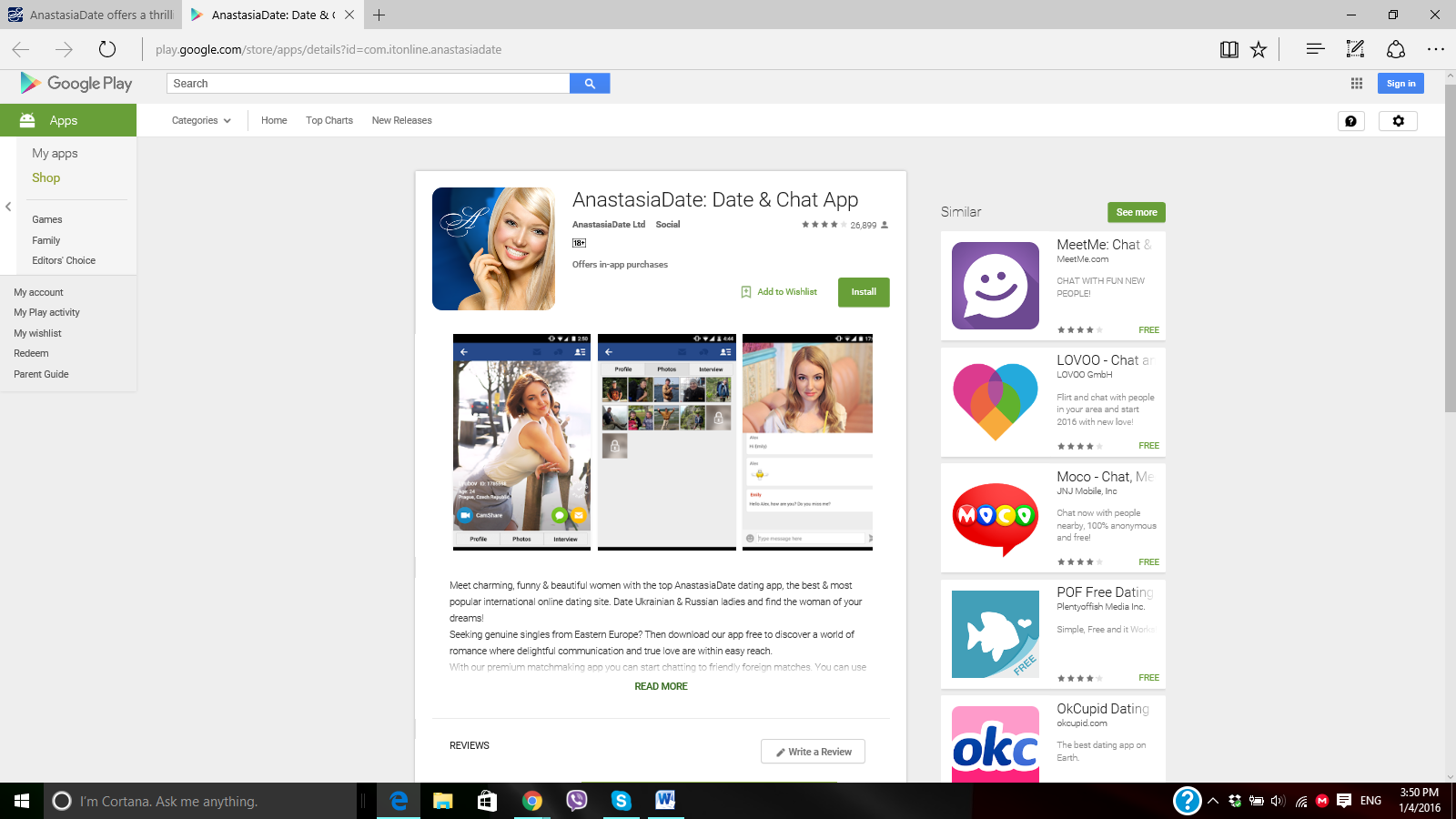This screenshot has height=819, width=1456.
Task: Open the Google apps grid icon
Action: click(x=1357, y=84)
